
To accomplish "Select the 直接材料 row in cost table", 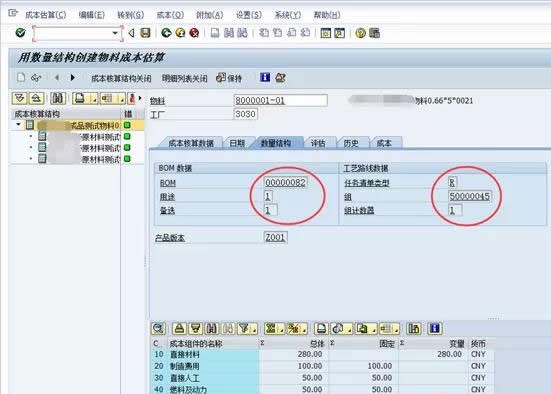I will tap(323, 354).
